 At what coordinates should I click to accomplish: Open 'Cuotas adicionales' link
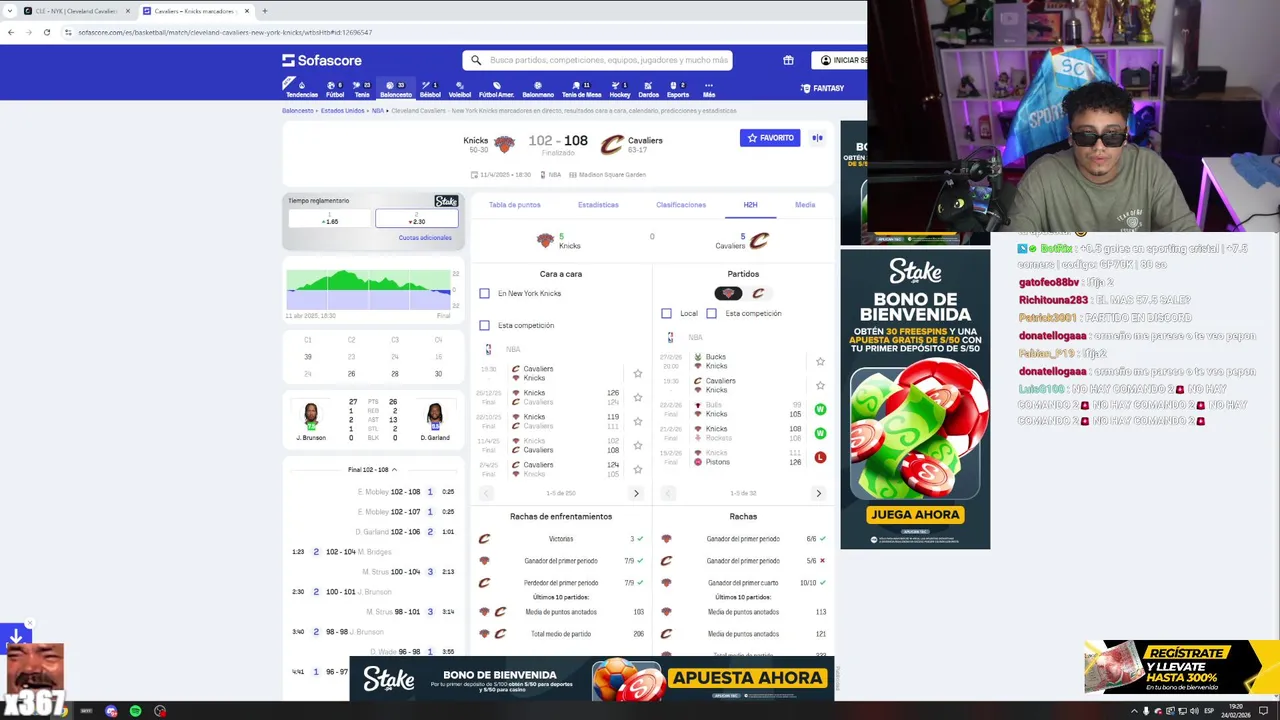coord(425,238)
